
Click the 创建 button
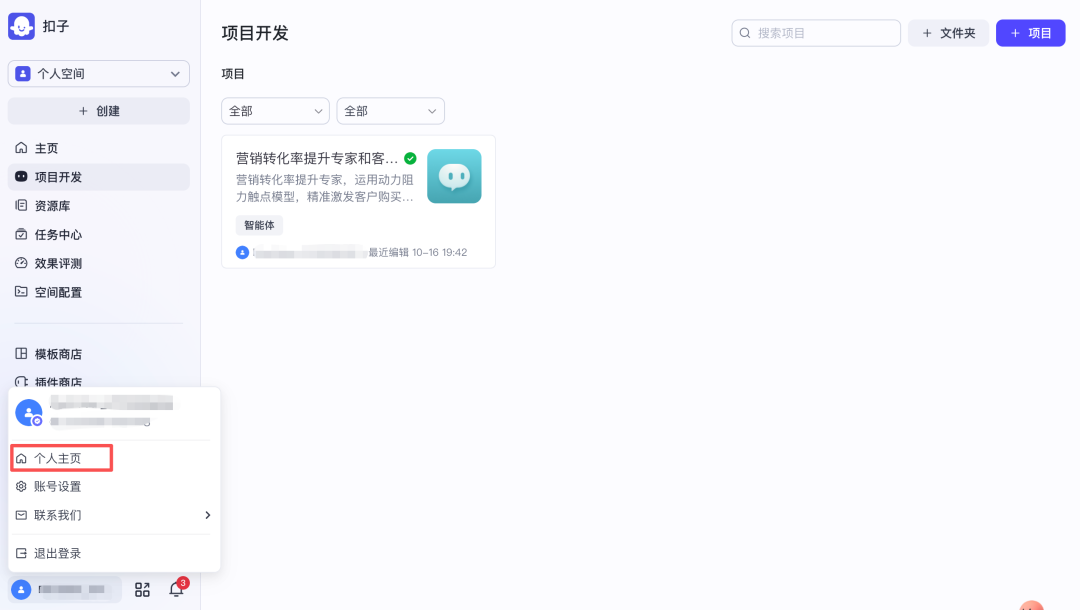[98, 111]
